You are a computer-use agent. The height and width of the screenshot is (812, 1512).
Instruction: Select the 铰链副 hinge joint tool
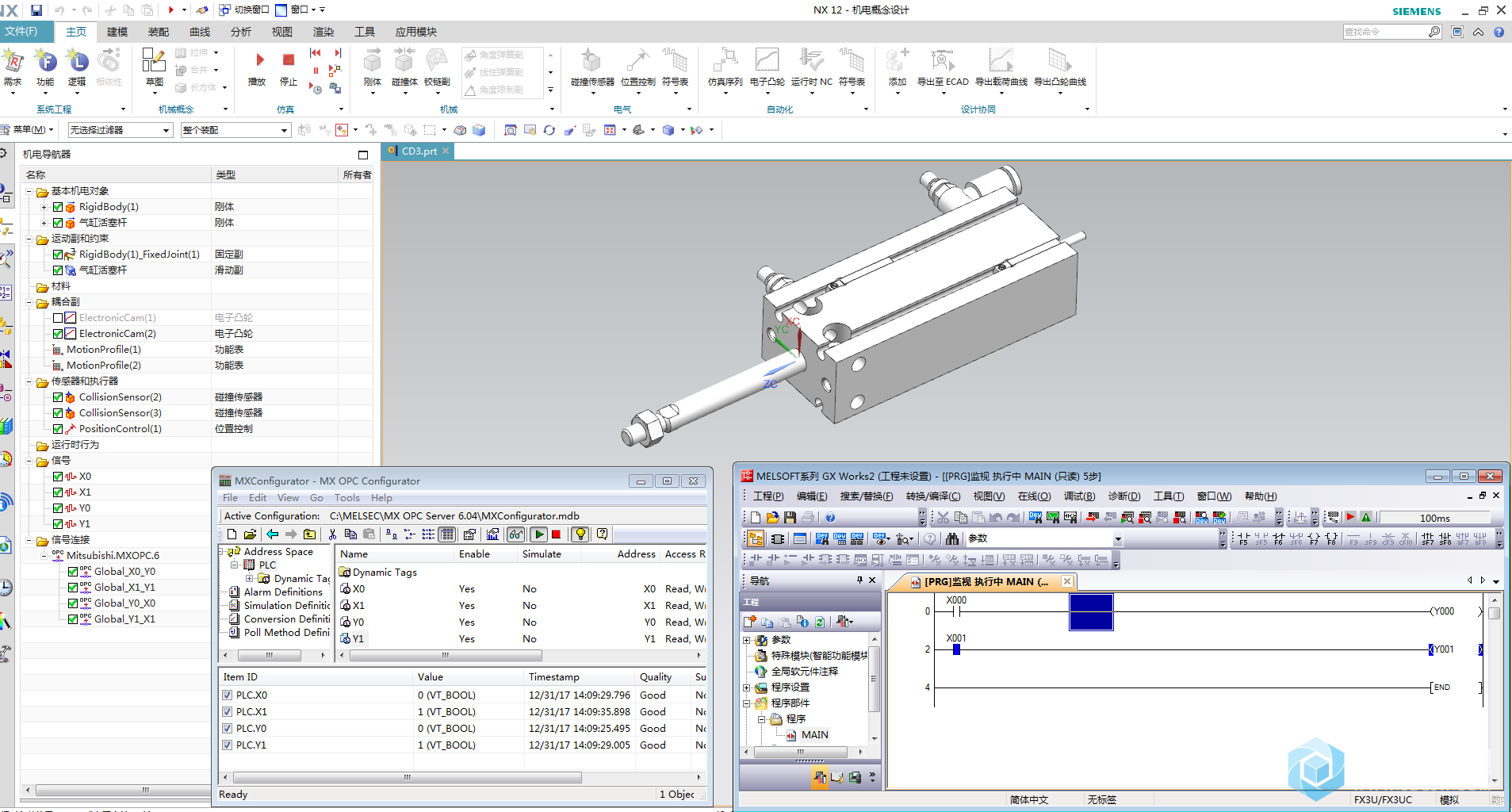(437, 60)
